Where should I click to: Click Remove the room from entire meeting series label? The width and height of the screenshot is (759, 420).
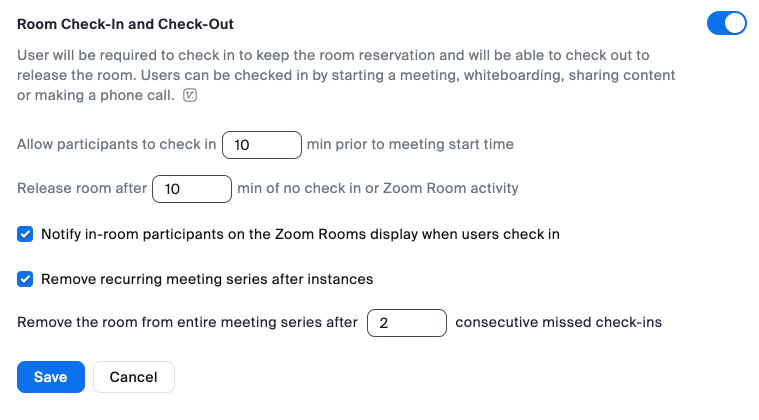tap(187, 322)
